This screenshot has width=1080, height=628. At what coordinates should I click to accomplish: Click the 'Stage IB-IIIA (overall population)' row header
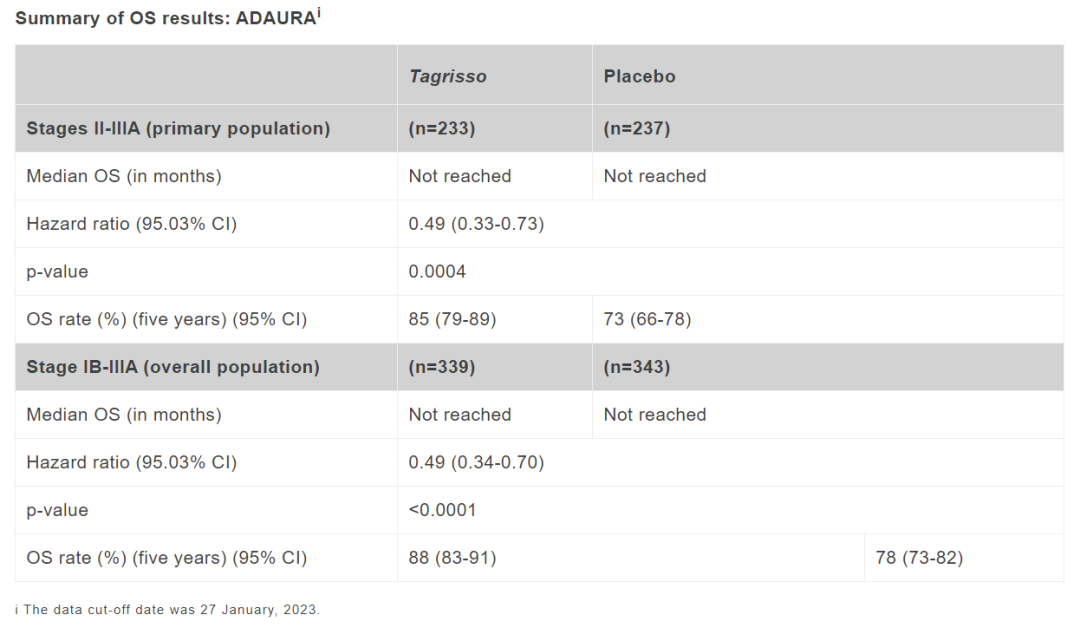173,367
